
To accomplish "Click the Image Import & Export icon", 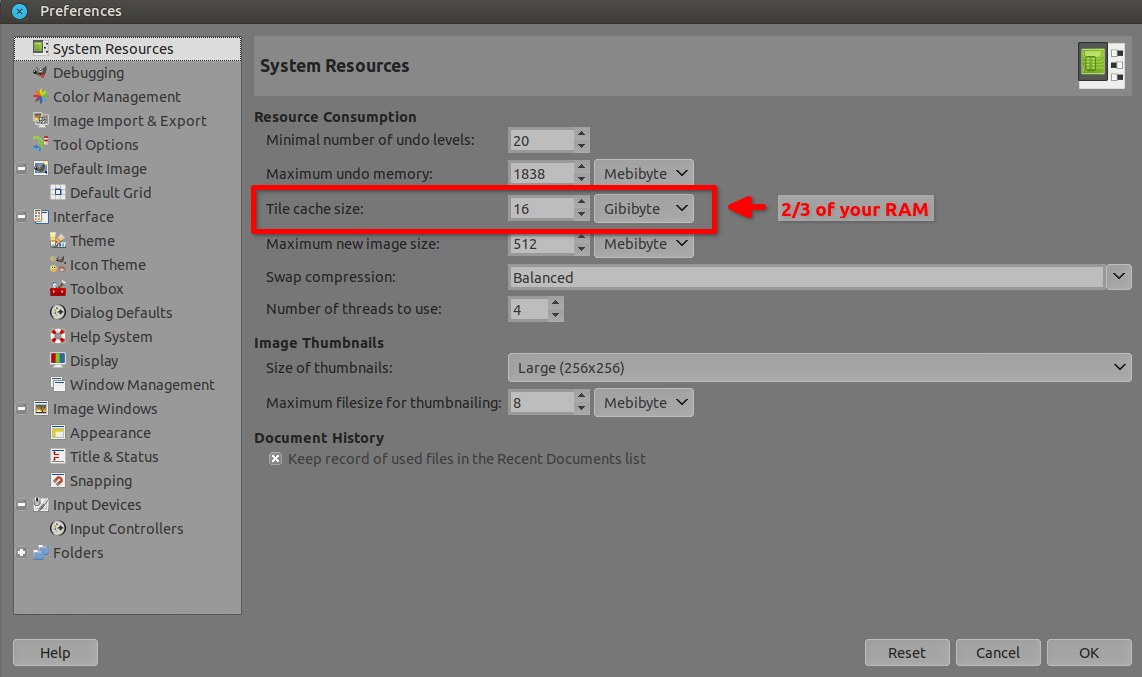I will point(40,120).
